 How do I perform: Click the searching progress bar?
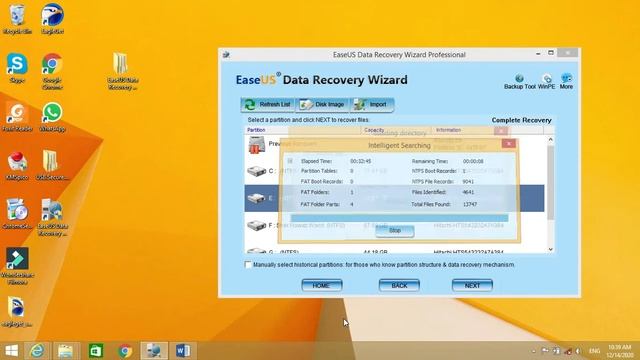coord(400,218)
